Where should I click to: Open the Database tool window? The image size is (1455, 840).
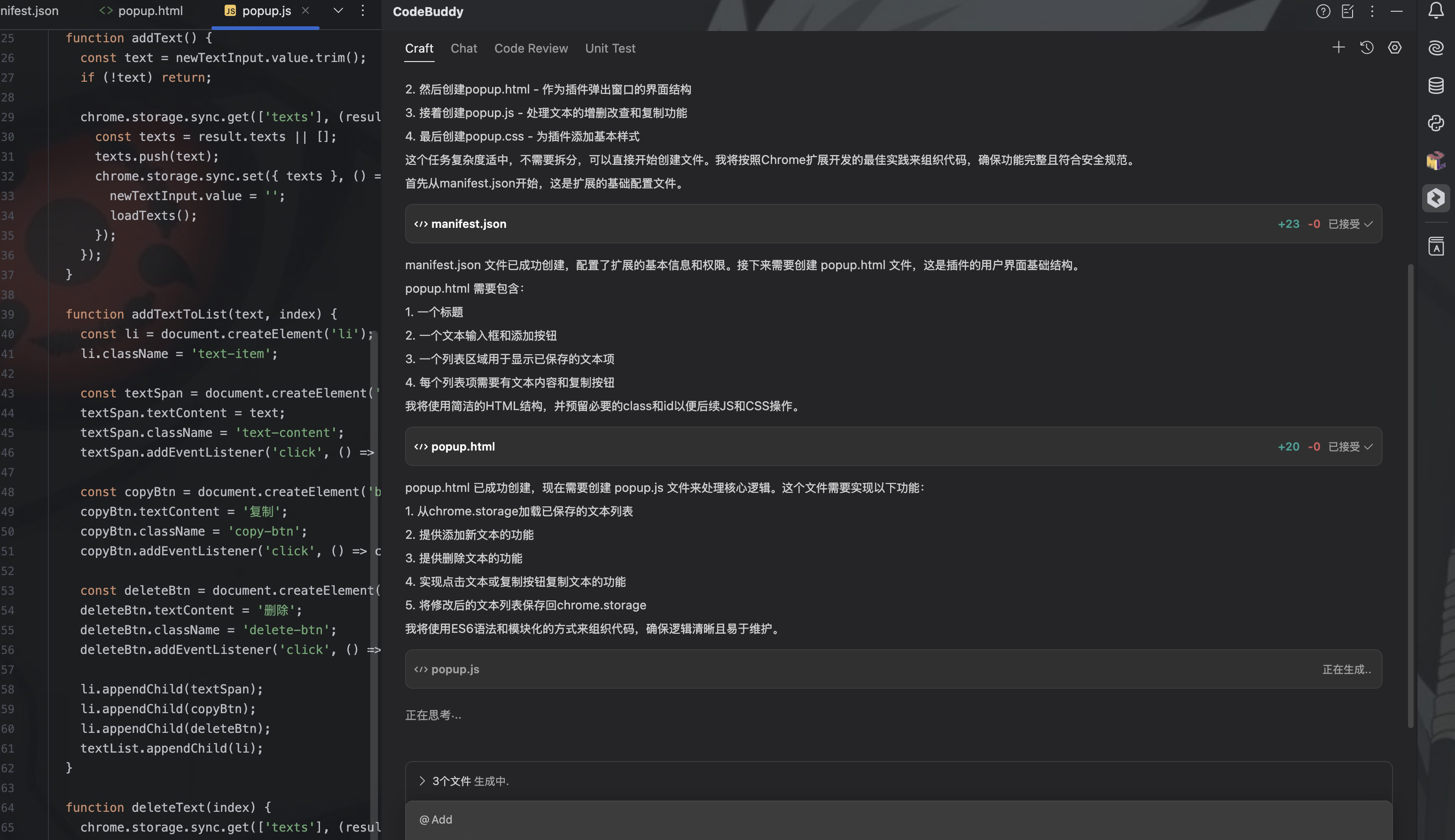tap(1435, 86)
